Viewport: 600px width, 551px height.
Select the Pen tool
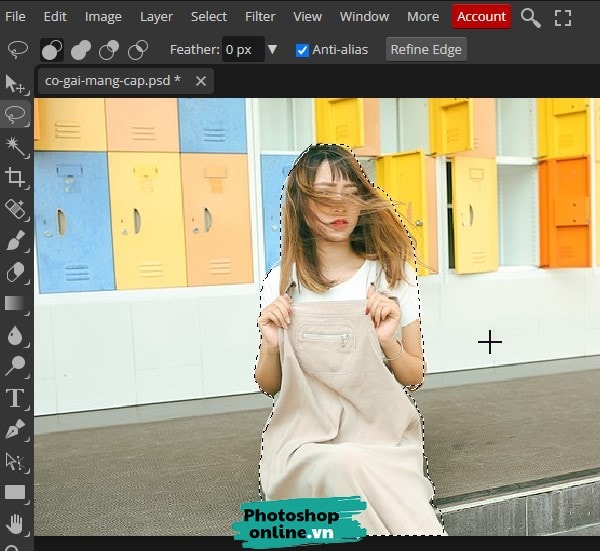tap(15, 429)
